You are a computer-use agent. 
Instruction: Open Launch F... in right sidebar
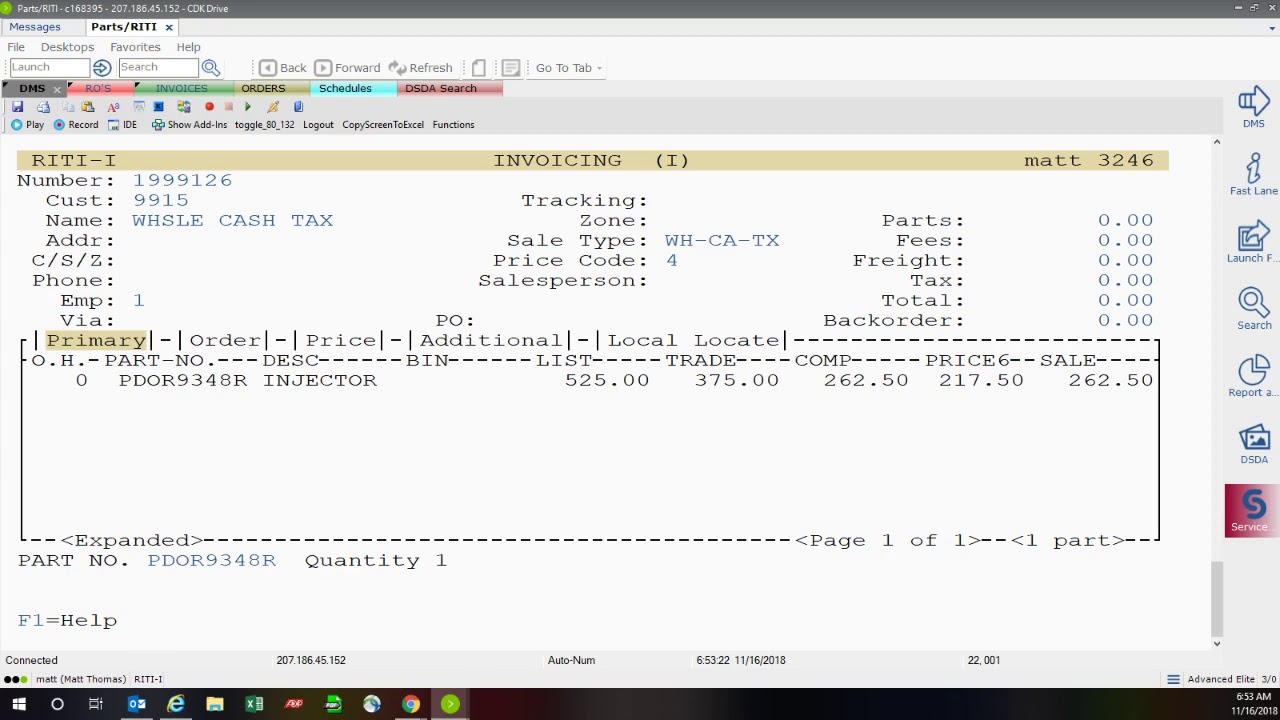pos(1253,243)
